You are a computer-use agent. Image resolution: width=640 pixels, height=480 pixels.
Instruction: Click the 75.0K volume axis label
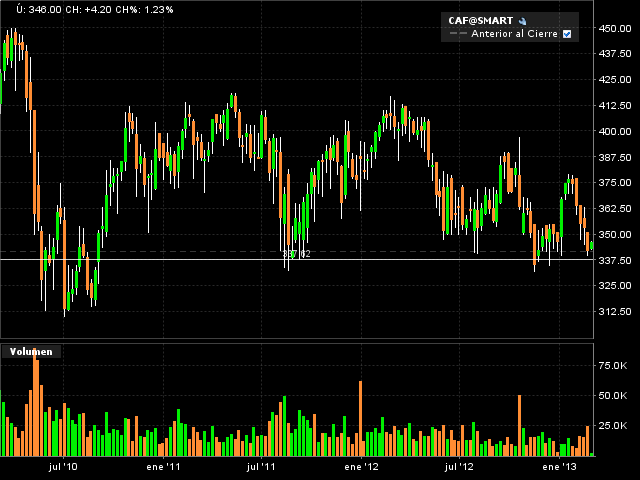click(x=613, y=366)
